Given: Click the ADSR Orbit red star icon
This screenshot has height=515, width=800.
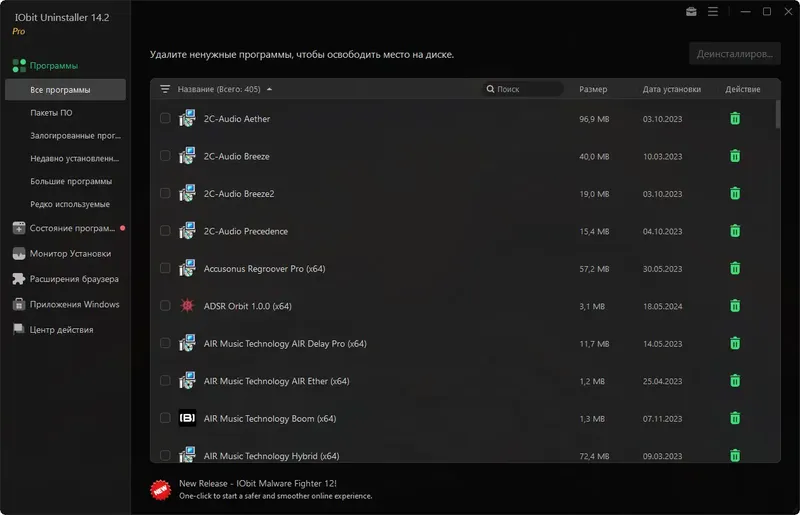Looking at the screenshot, I should 187,305.
